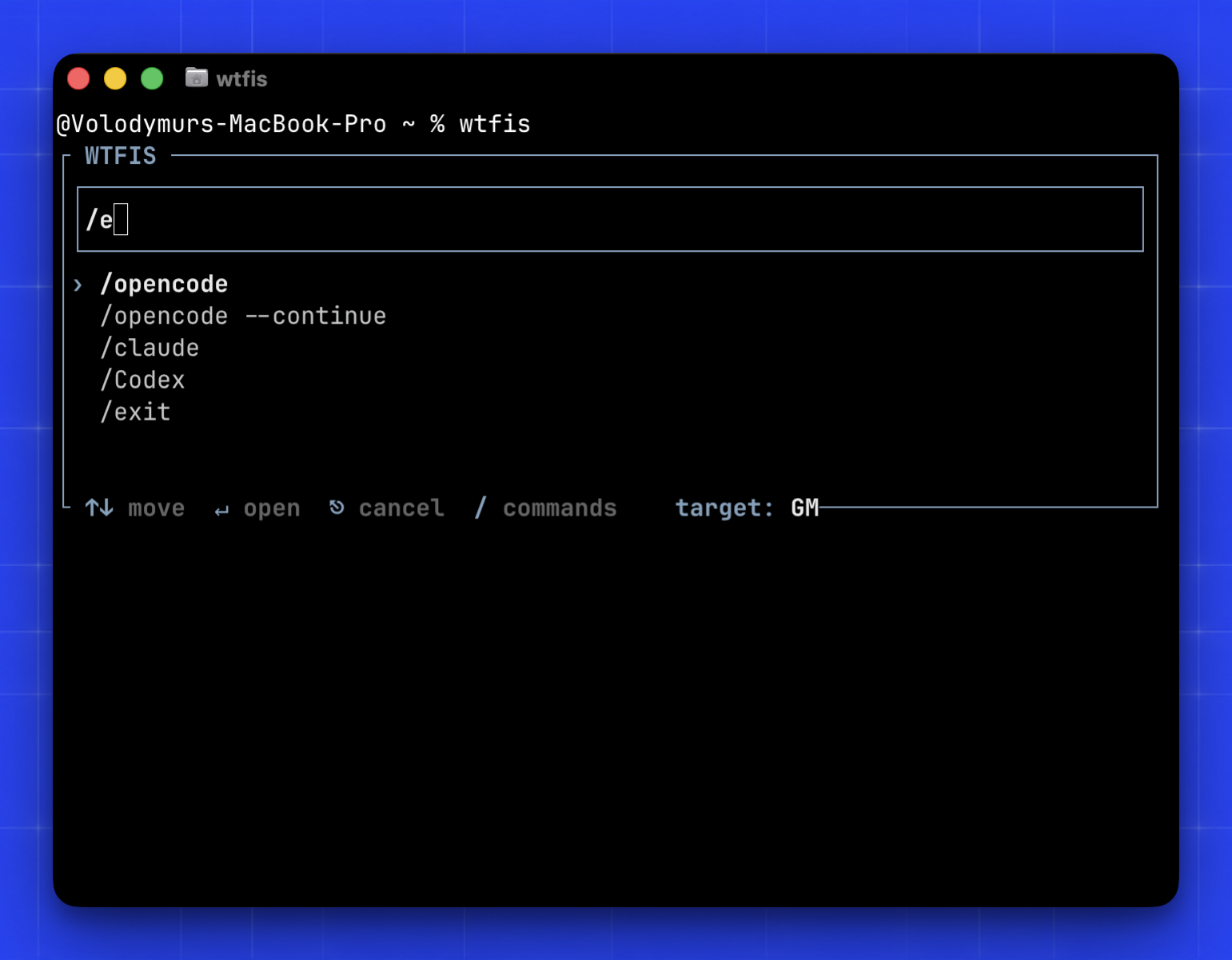The height and width of the screenshot is (960, 1232).
Task: Click the 'move' hint label
Action: pyautogui.click(x=156, y=508)
